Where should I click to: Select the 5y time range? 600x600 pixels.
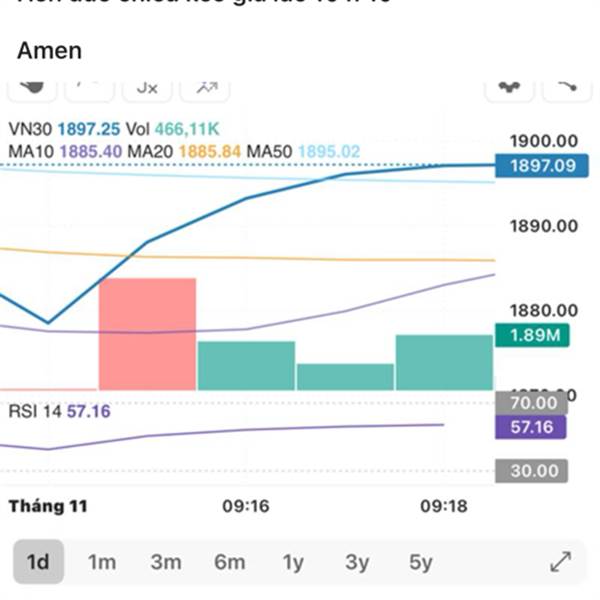[421, 562]
